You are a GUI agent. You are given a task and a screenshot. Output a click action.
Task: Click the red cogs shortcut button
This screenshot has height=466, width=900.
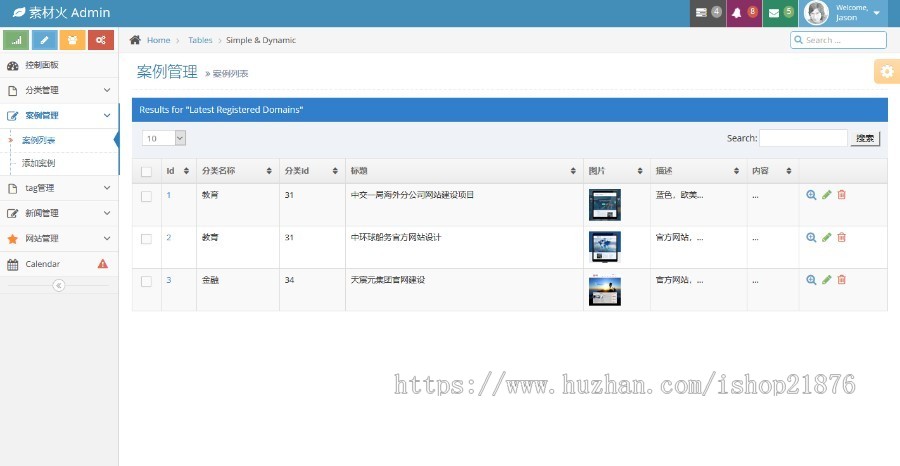[101, 40]
